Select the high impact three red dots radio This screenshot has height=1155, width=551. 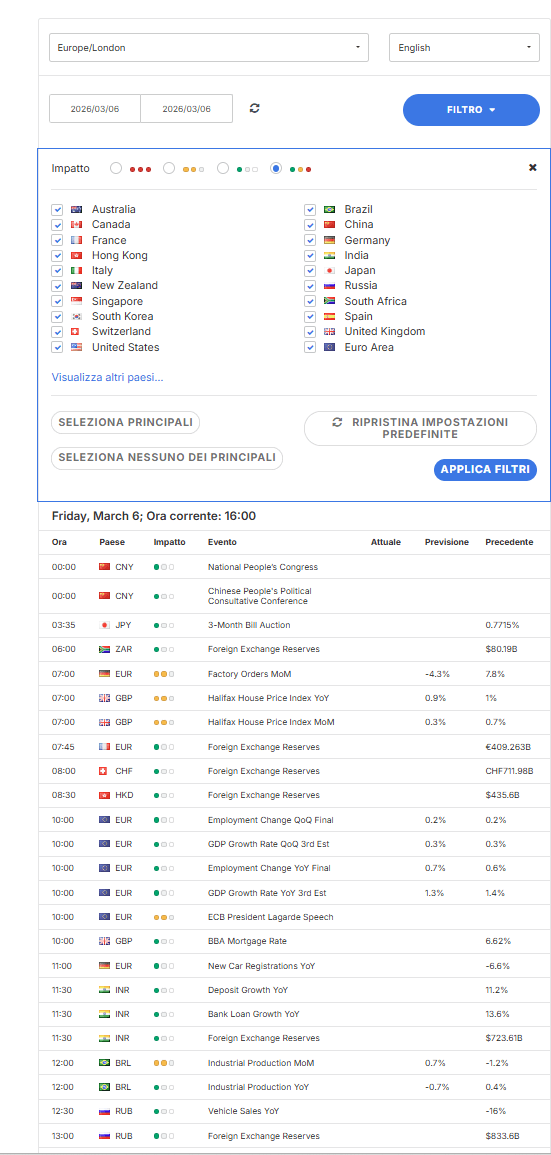click(116, 168)
